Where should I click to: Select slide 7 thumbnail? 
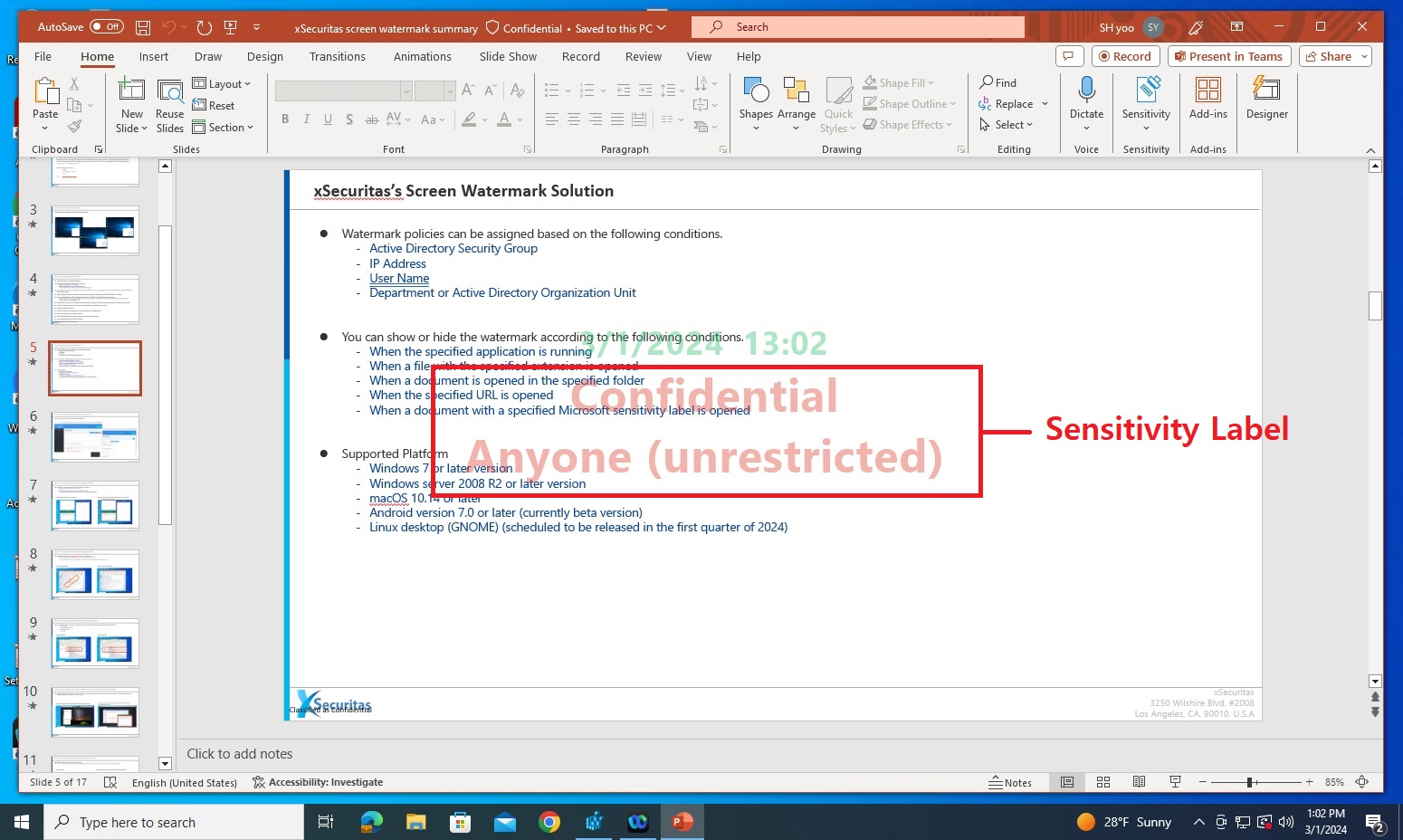94,505
